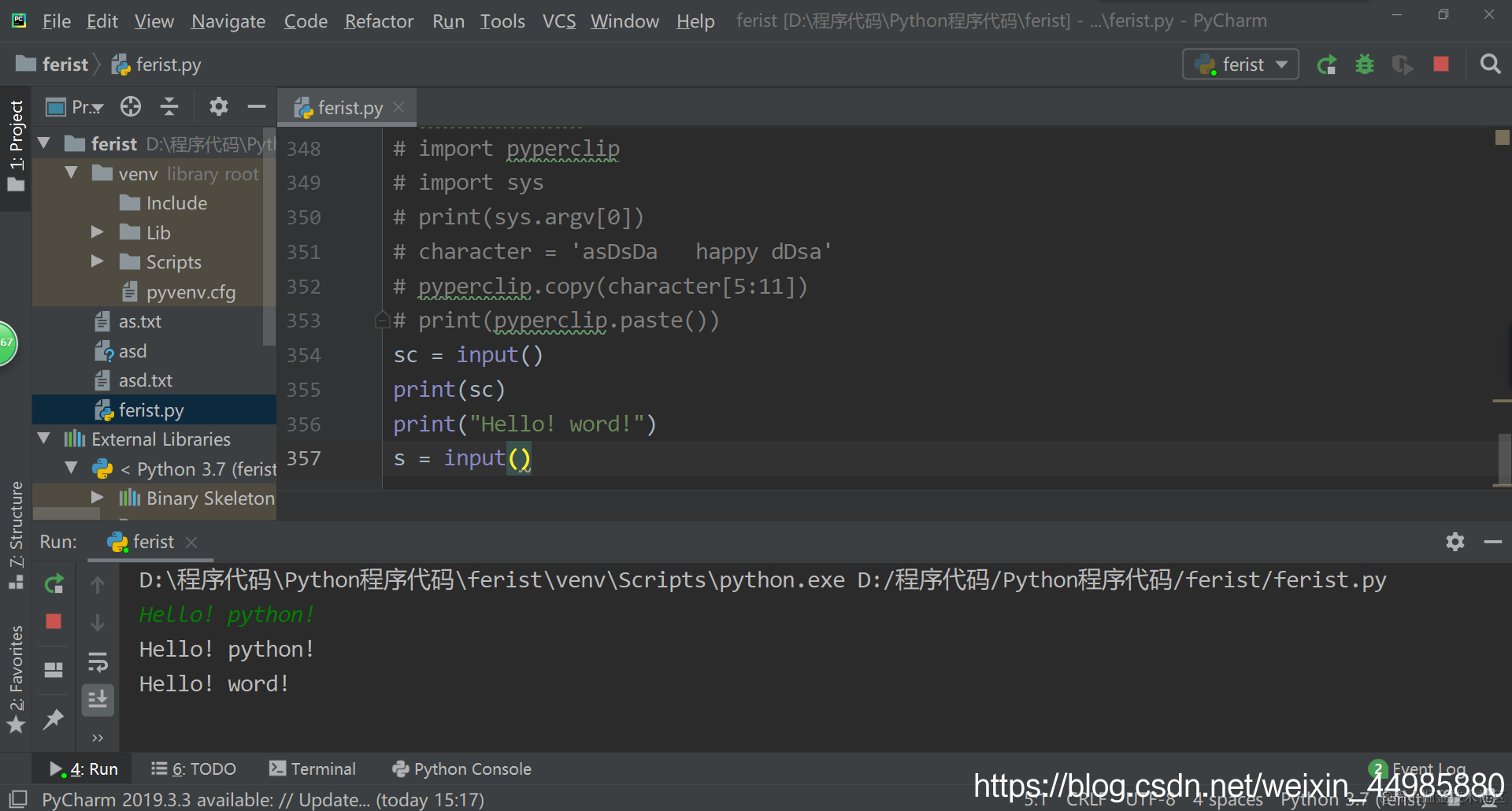Stop the process in the Run panel sidebar
Viewport: 1512px width, 811px height.
point(54,621)
